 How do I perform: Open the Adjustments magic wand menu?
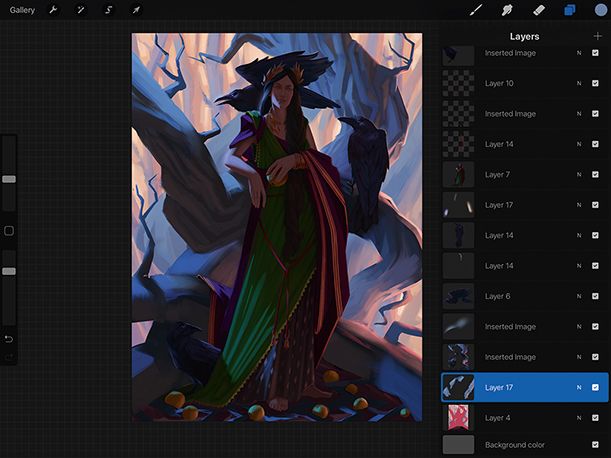[80, 10]
